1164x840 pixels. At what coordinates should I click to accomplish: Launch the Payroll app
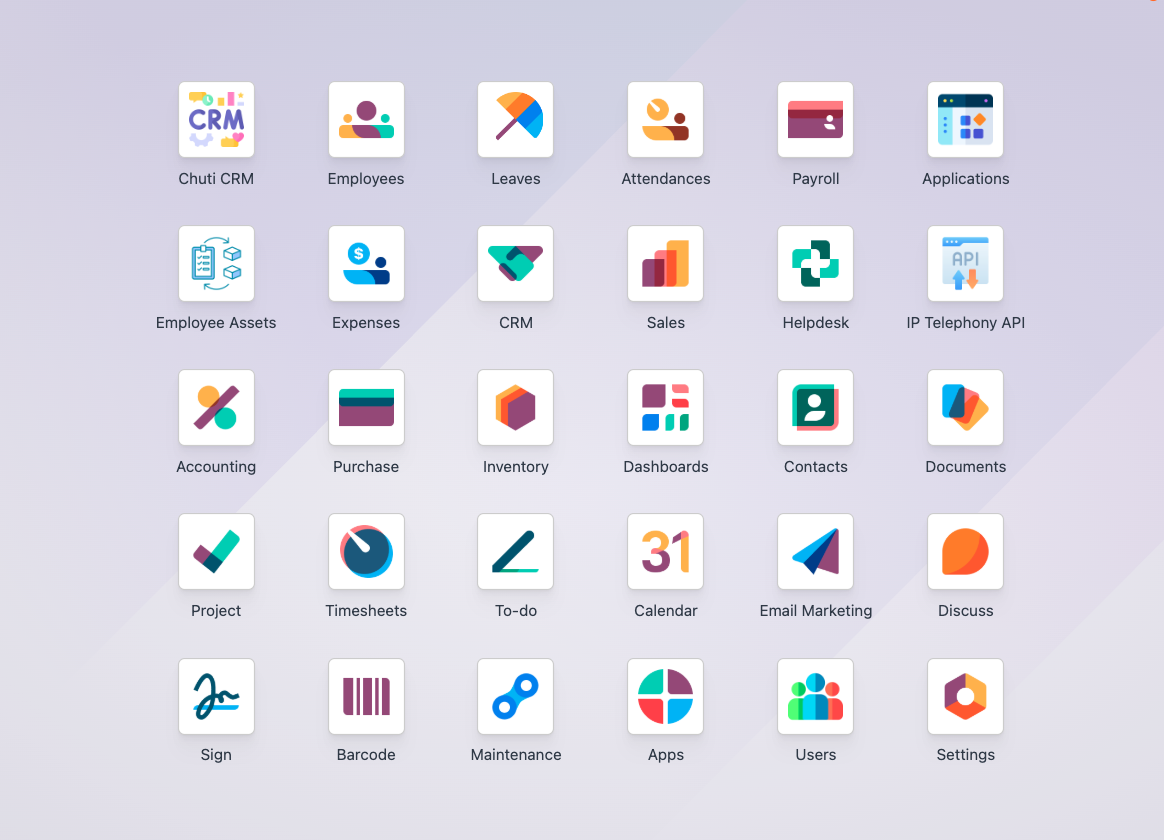815,119
